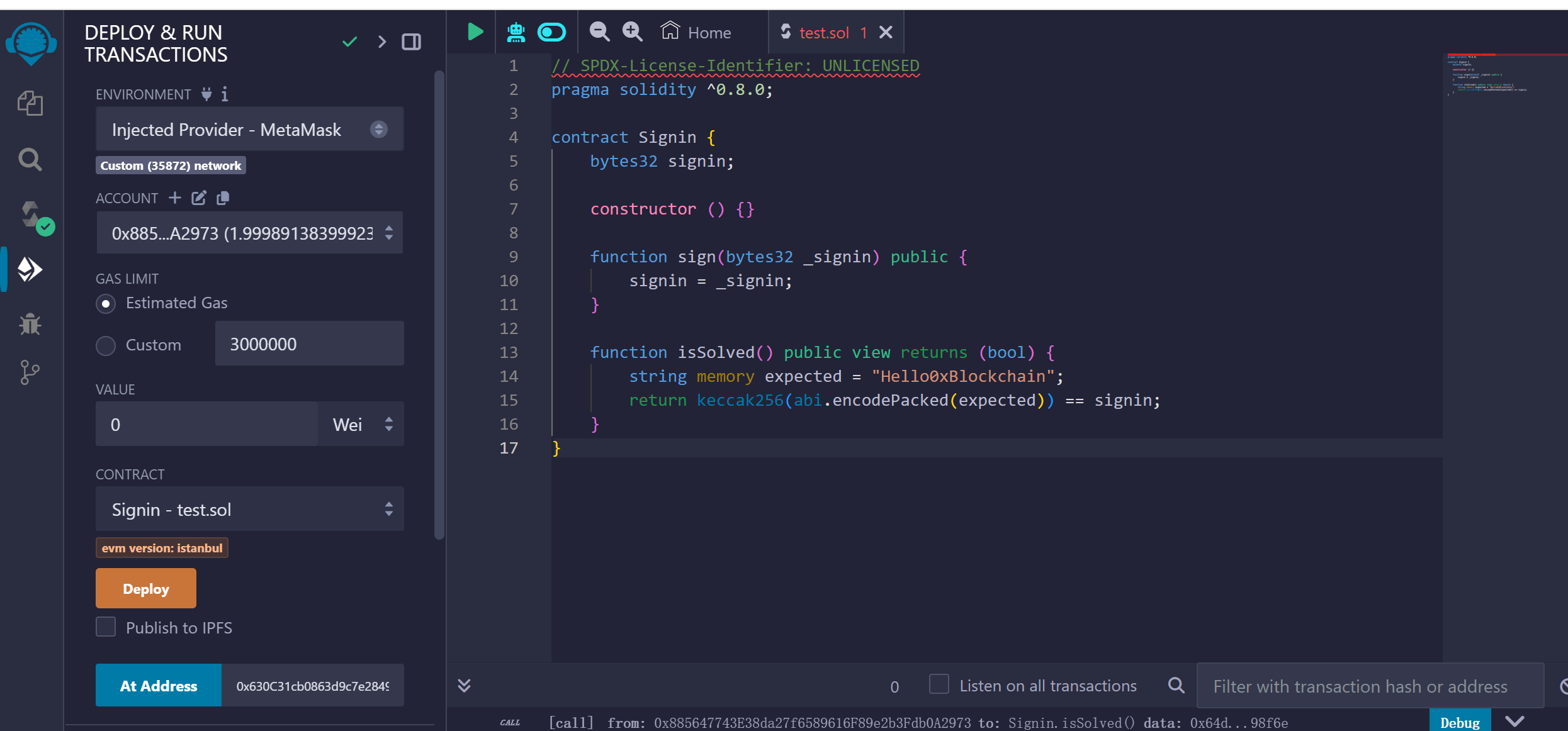Show the environment info icon

click(x=225, y=94)
